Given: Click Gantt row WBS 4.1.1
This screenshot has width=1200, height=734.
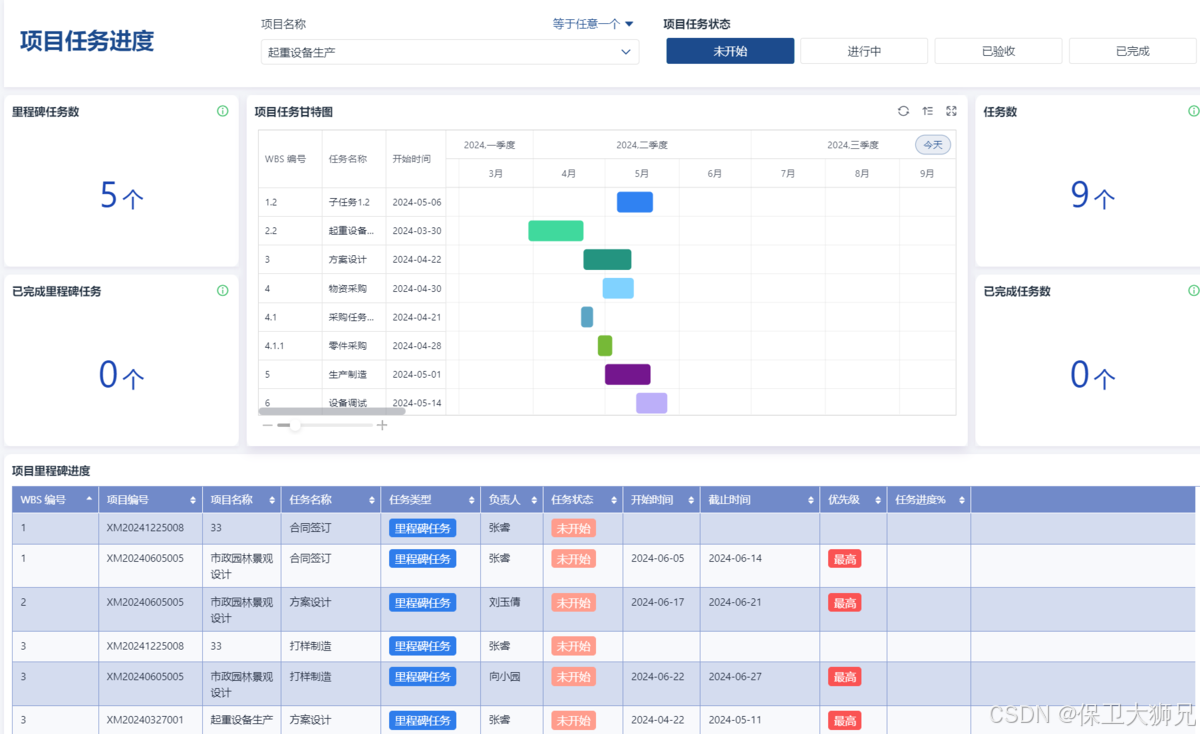Looking at the screenshot, I should pyautogui.click(x=274, y=346).
